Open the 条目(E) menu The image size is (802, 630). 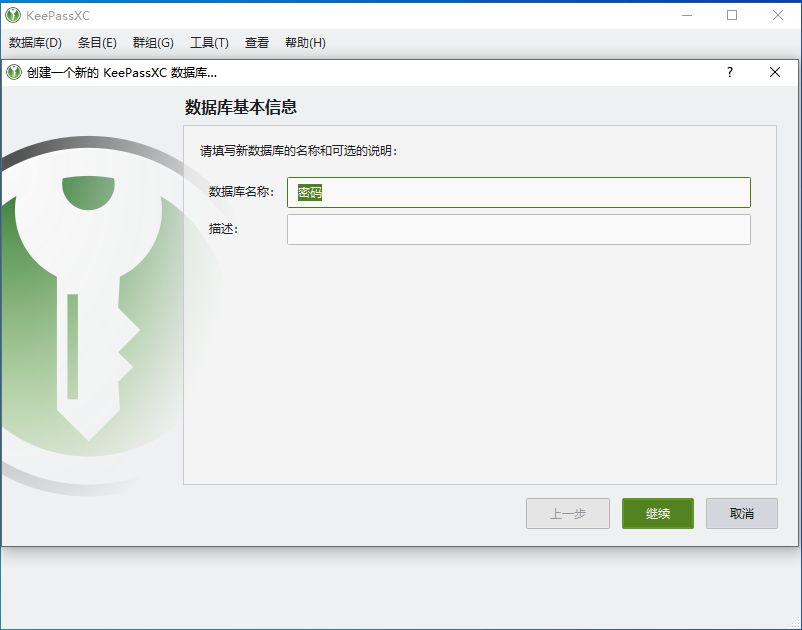tap(96, 42)
